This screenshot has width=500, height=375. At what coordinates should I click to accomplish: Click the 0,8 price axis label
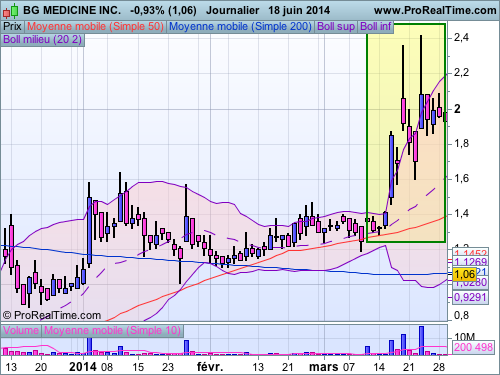click(x=461, y=315)
